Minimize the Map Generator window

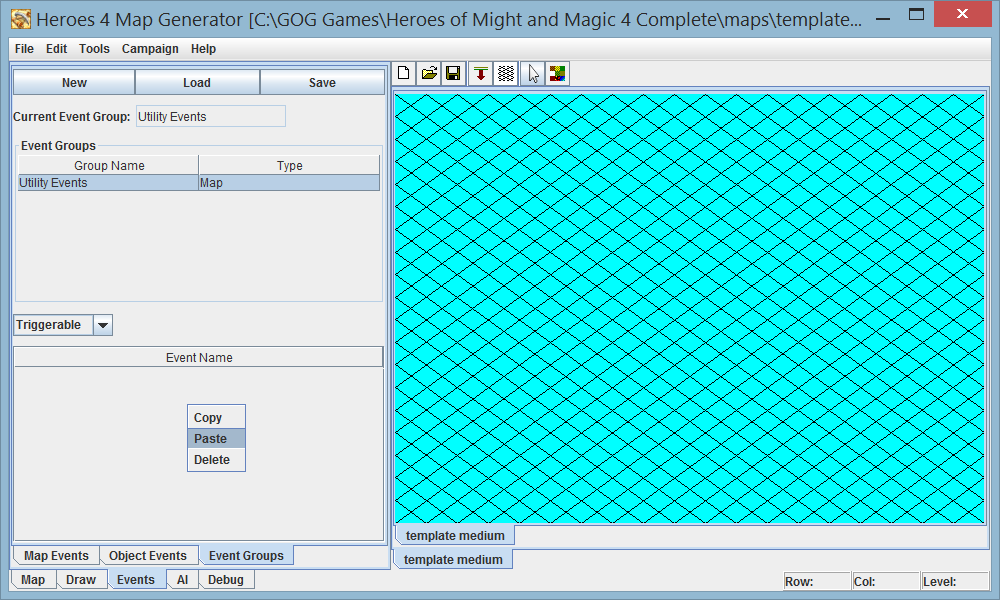coord(883,18)
